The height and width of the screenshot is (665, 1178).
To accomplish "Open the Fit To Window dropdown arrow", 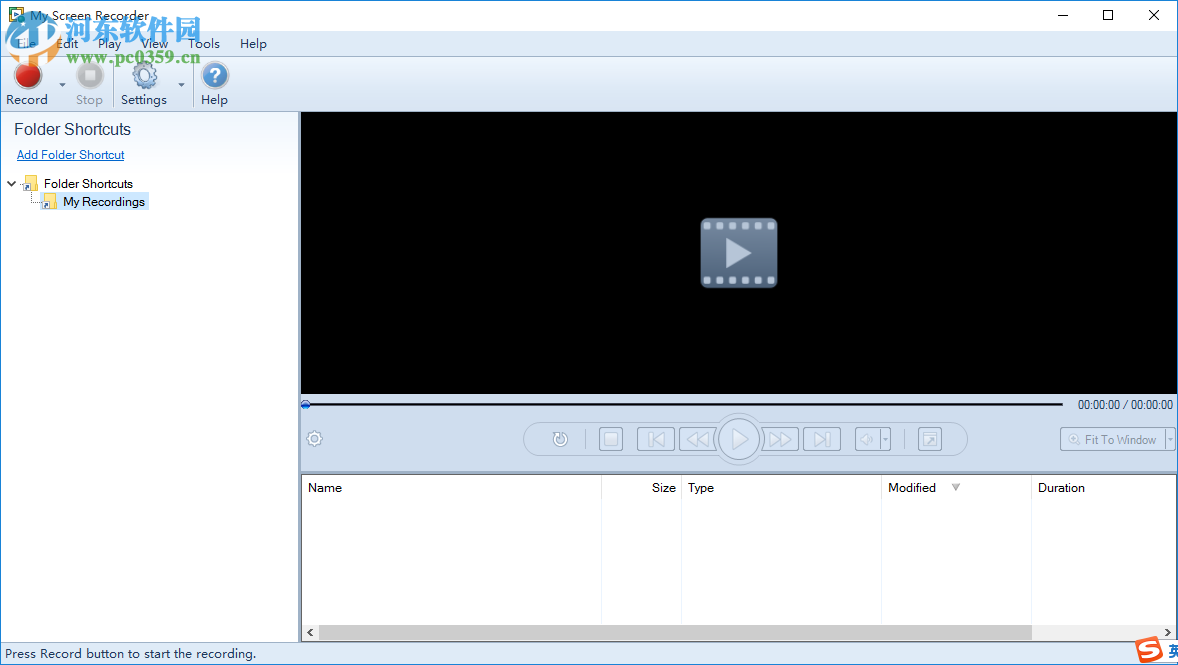I will click(1170, 438).
